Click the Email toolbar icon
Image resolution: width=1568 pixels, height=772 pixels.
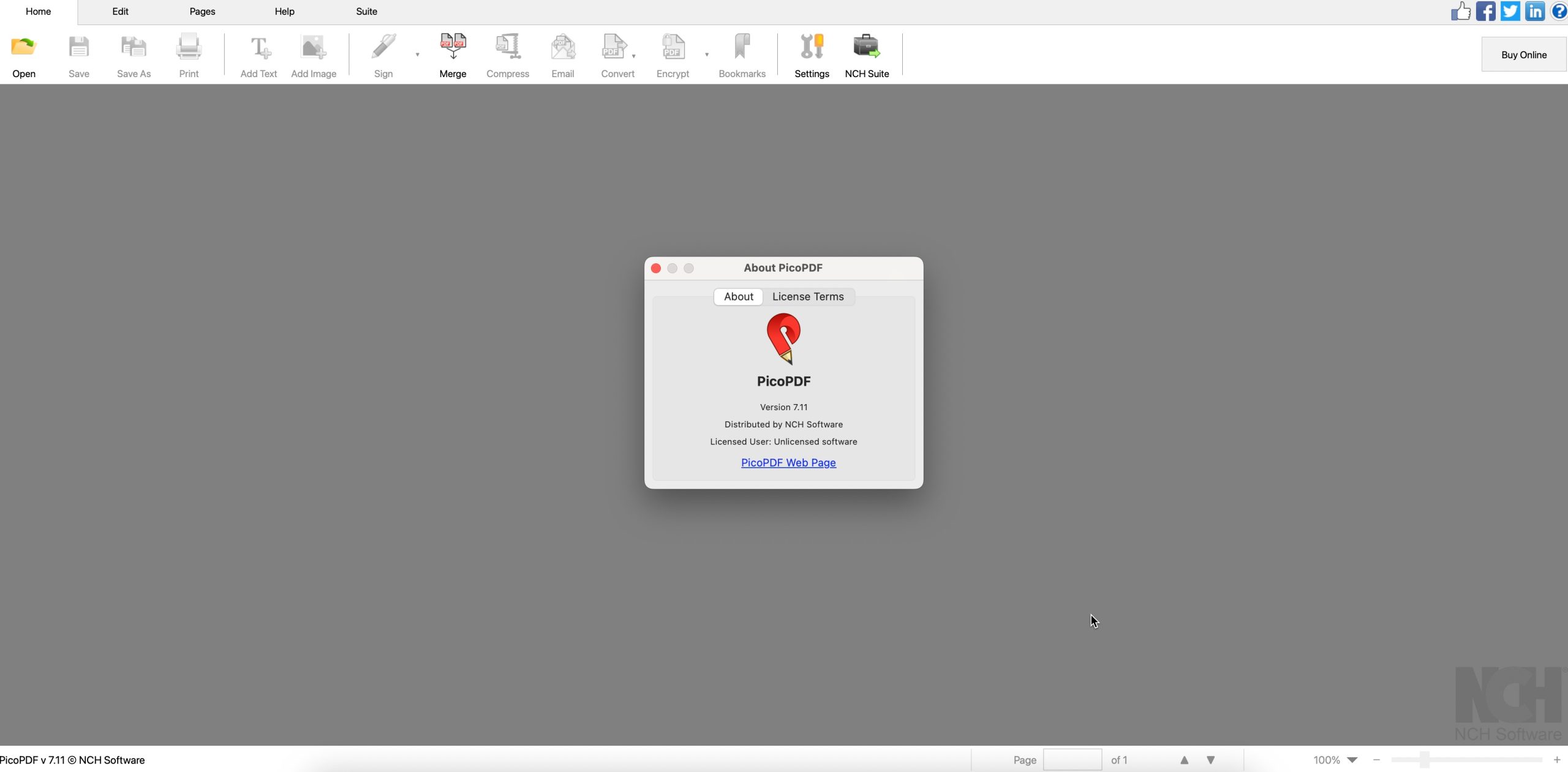pos(562,47)
